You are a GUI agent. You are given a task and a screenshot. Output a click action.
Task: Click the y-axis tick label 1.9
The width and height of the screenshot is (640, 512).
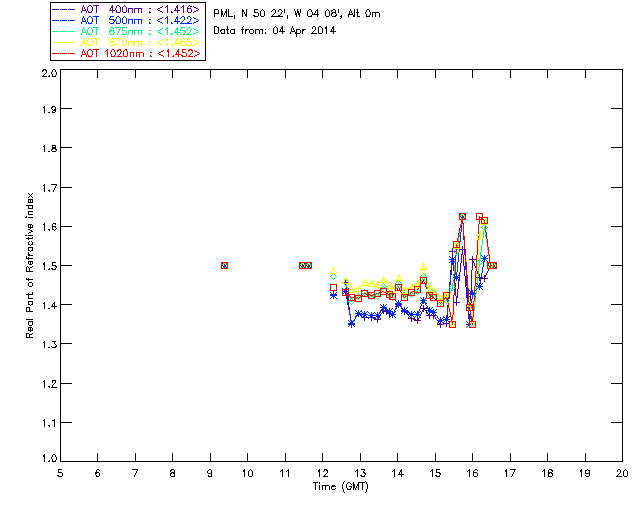pyautogui.click(x=49, y=109)
